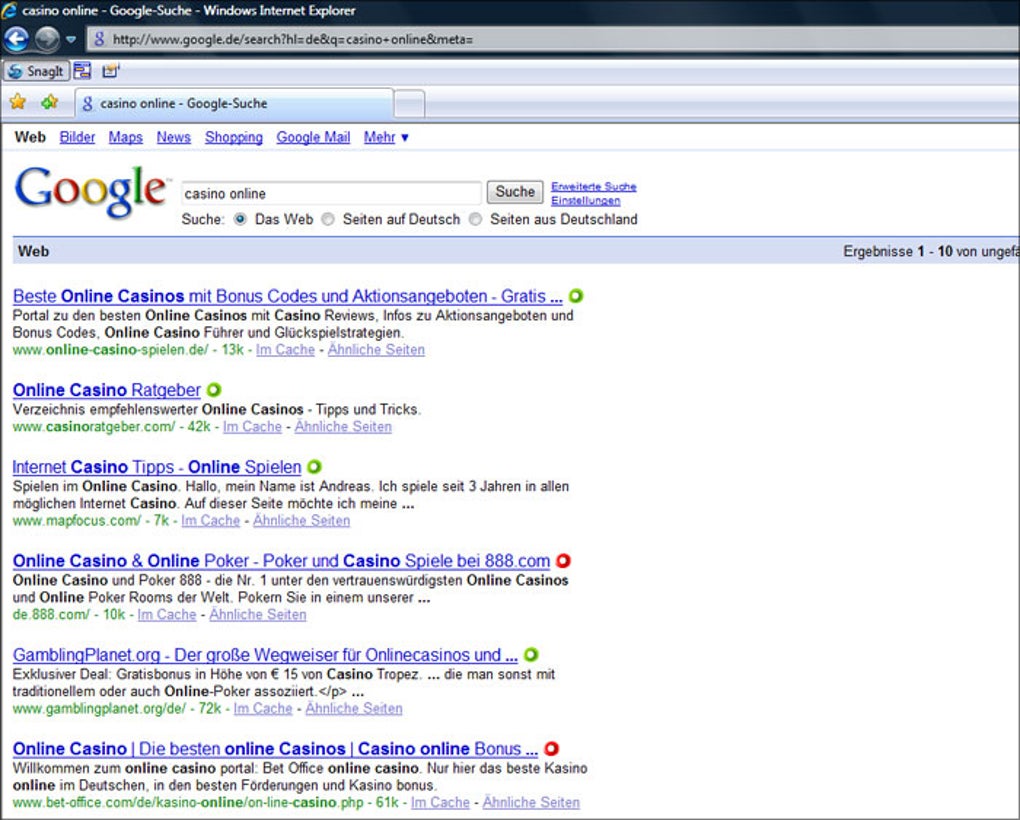Open the 888.com Online Casino & Poker result
1020x820 pixels.
click(x=281, y=561)
